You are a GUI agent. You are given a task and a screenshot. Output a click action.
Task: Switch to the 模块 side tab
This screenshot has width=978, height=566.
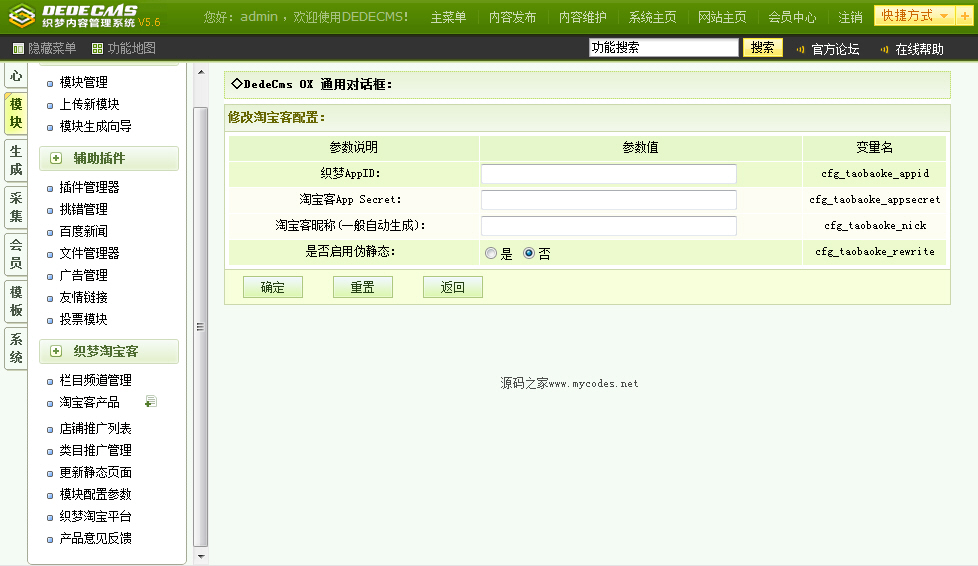(x=16, y=114)
